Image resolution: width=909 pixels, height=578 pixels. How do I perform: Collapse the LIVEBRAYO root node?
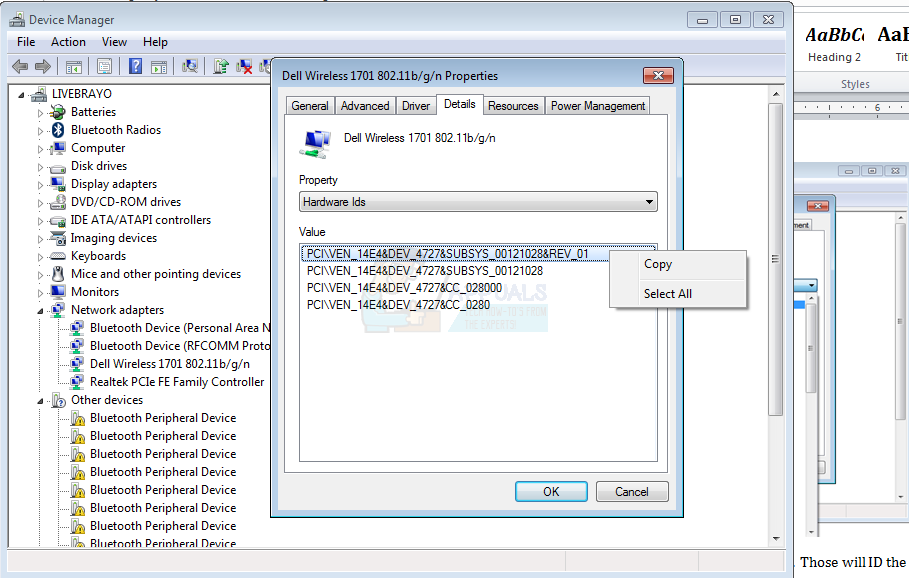pos(21,94)
